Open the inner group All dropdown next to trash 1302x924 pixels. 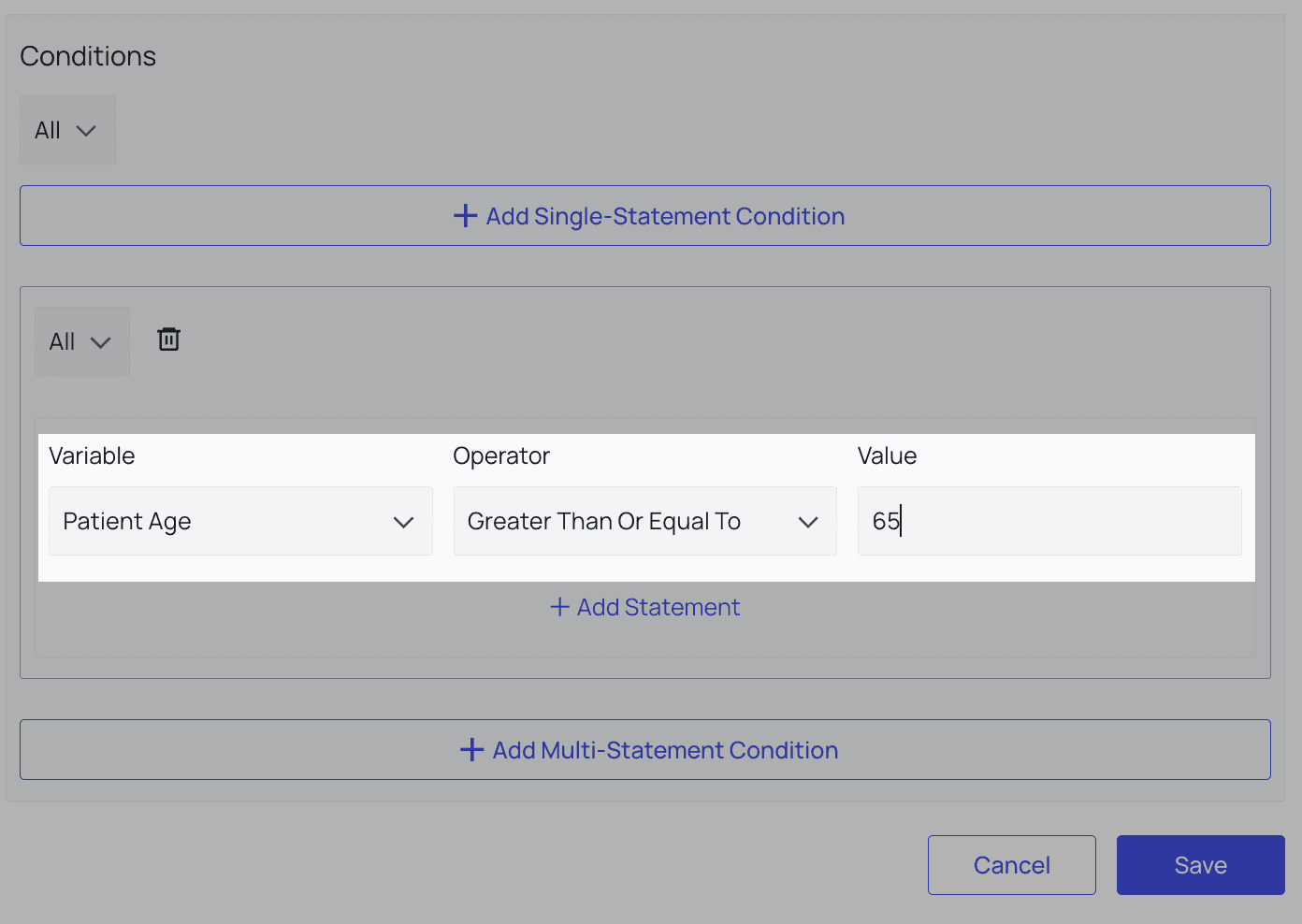click(81, 342)
